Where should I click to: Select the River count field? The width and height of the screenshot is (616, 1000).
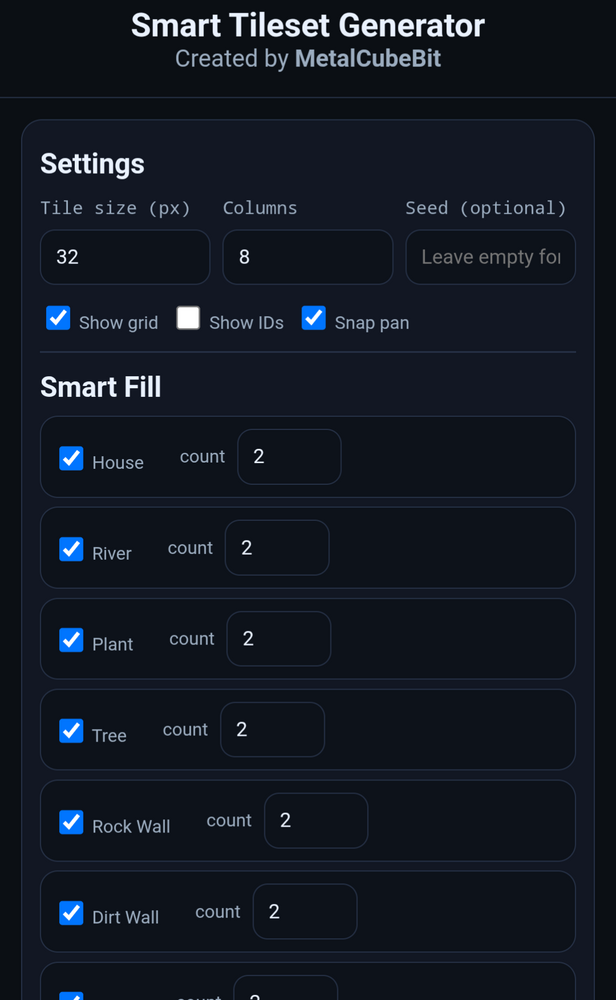tap(277, 548)
